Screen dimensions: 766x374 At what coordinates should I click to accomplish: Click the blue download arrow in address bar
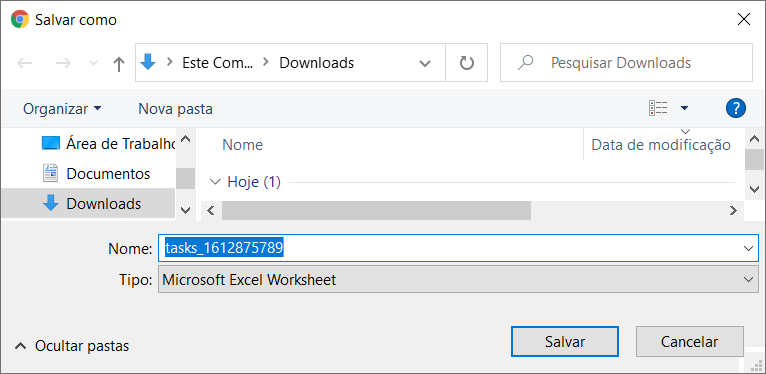pyautogui.click(x=147, y=62)
